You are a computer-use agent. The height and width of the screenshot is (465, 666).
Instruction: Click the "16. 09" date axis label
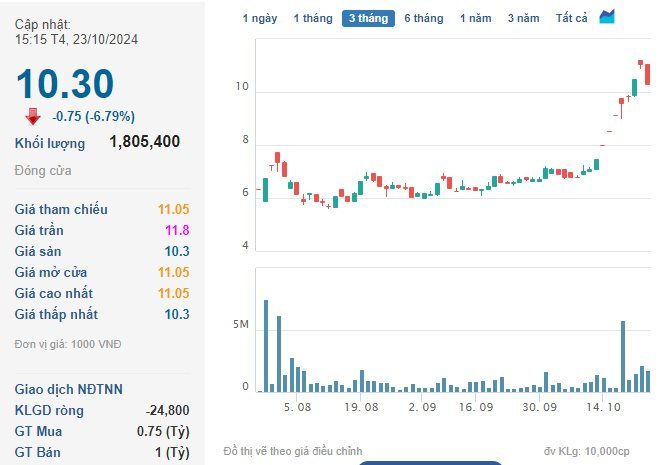476,407
